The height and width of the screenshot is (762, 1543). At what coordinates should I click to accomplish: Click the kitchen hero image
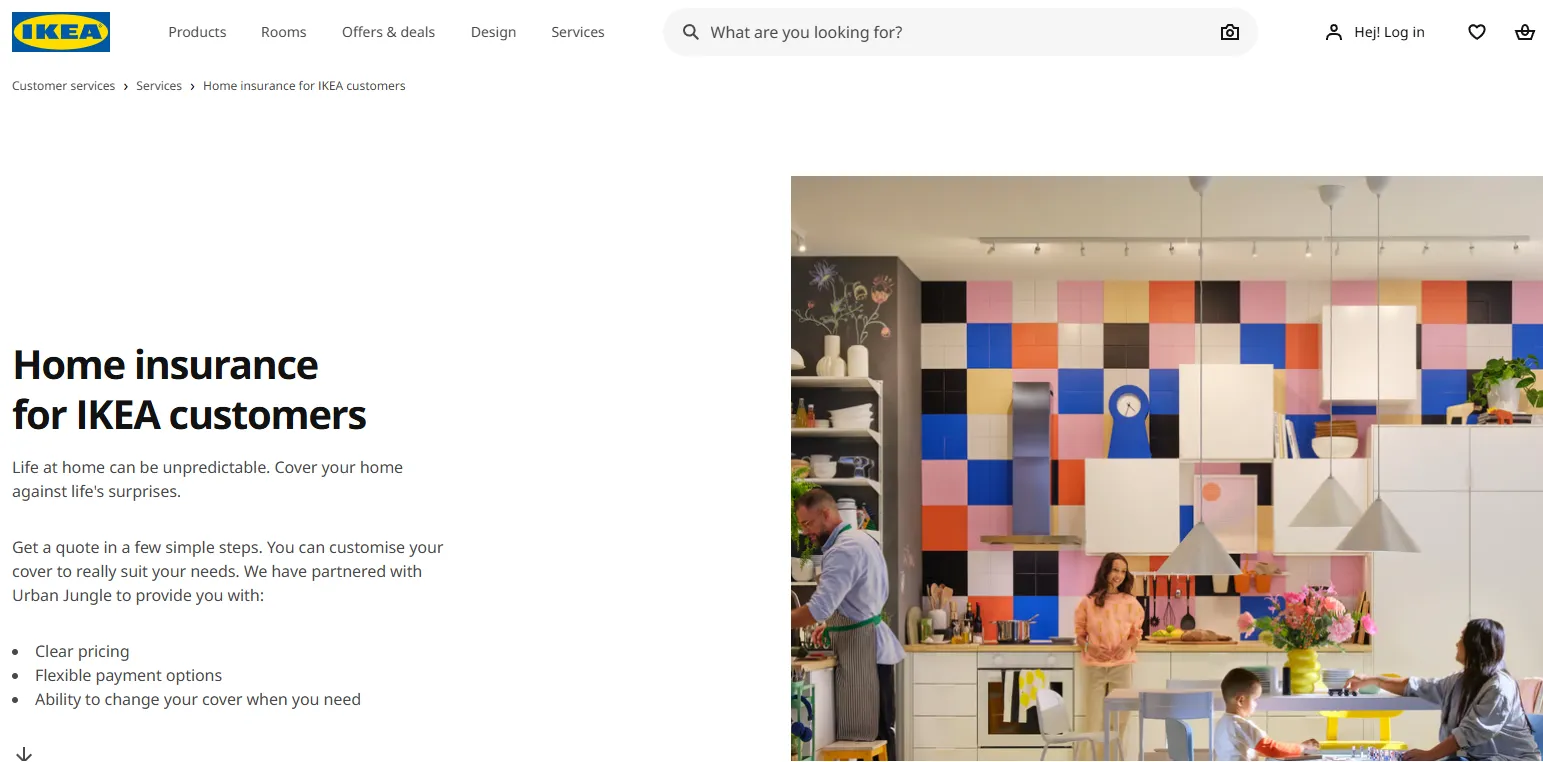pyautogui.click(x=1167, y=469)
